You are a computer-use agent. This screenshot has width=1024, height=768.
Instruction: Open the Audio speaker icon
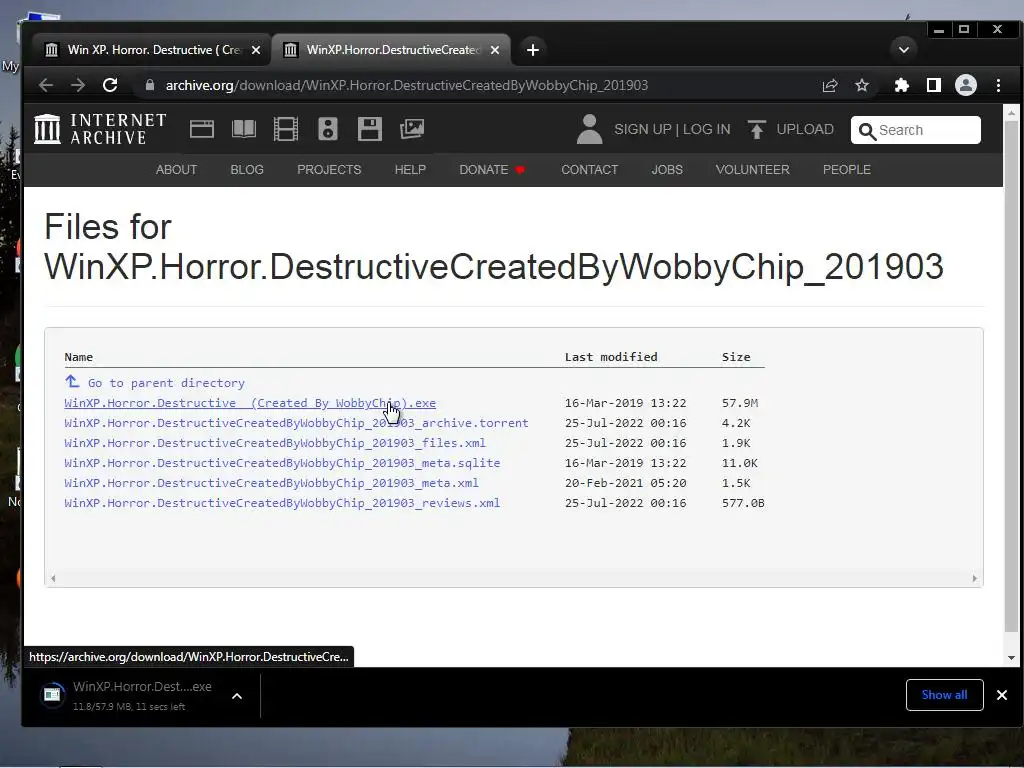tap(328, 129)
